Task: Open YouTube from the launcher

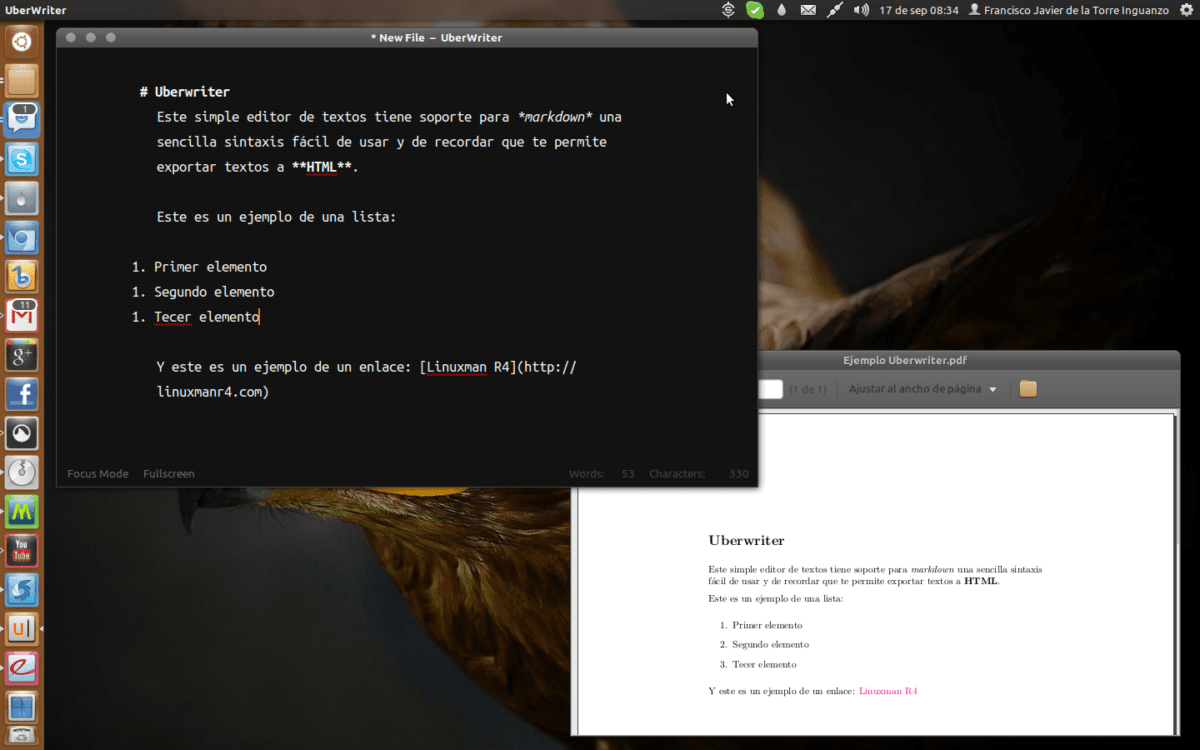Action: [21, 551]
